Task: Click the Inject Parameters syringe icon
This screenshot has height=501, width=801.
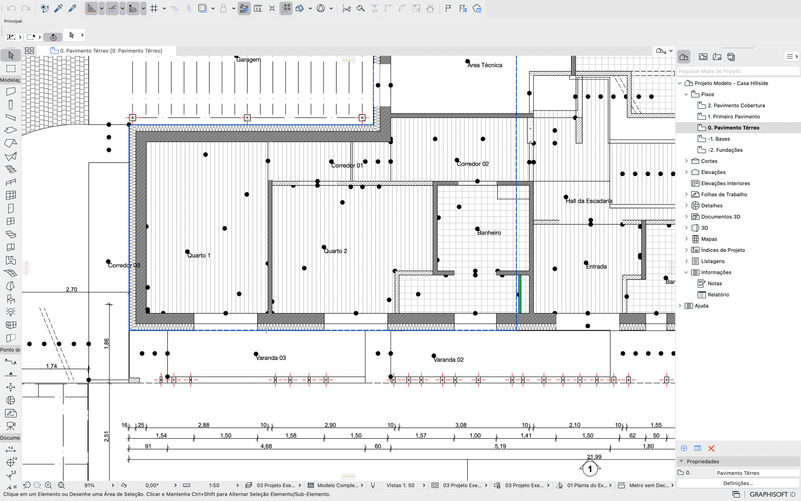Action: (x=72, y=9)
